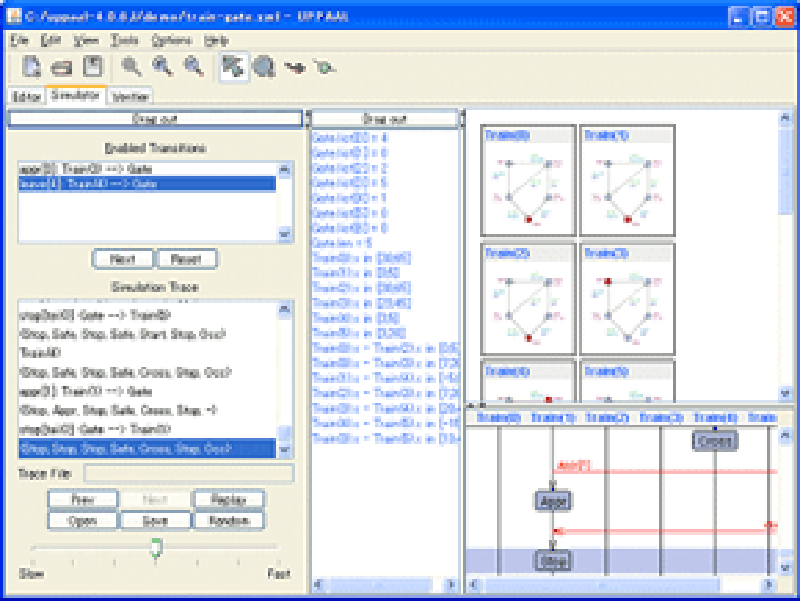Click process panel vertical scroll down arrow

(x=786, y=393)
